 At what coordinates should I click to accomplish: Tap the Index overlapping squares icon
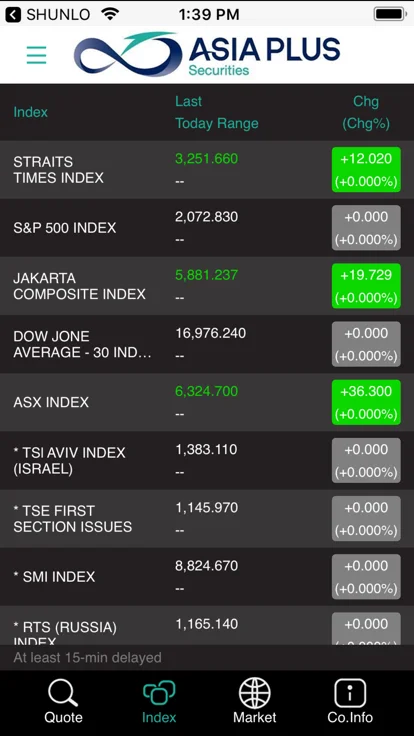[159, 694]
